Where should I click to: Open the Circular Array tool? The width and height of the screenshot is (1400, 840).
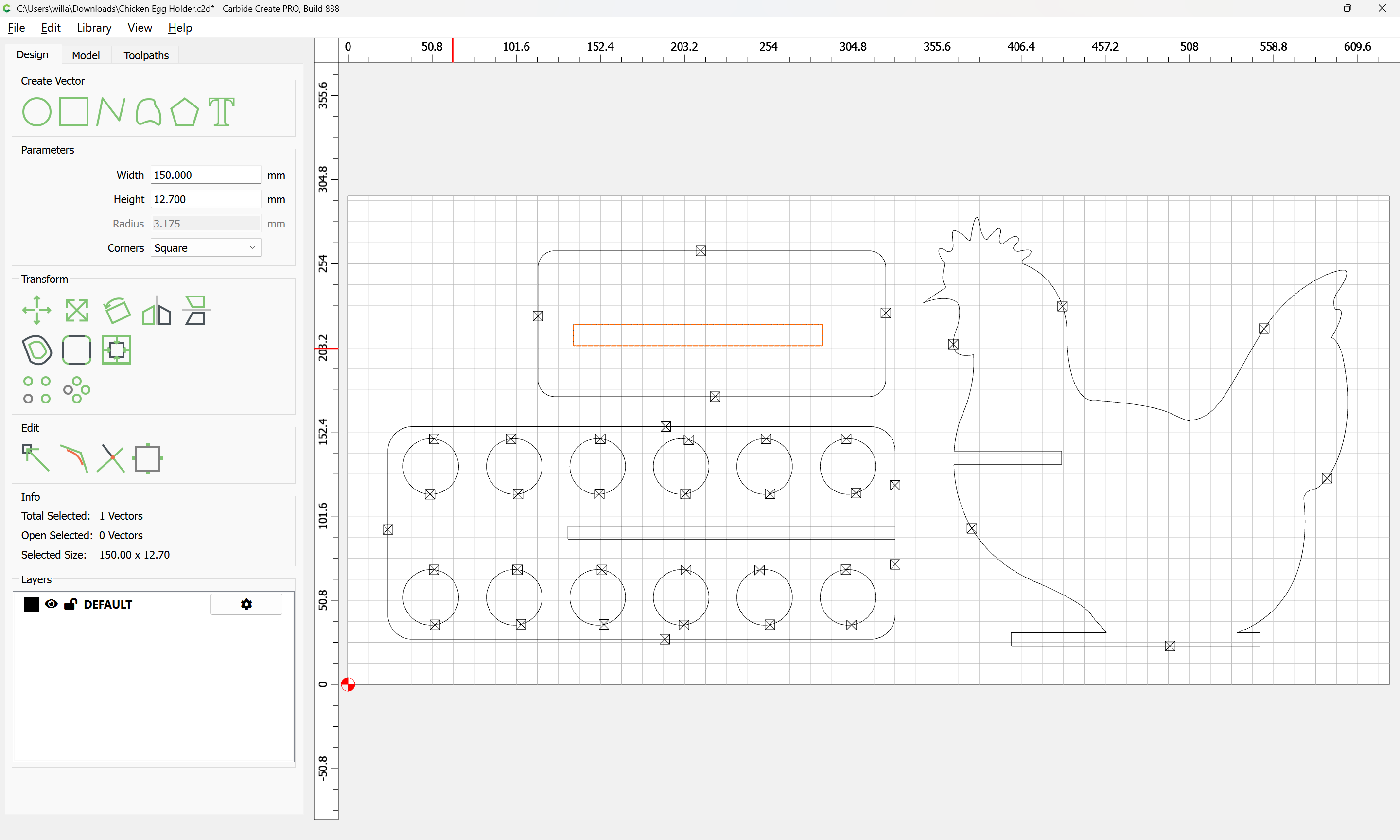point(76,390)
